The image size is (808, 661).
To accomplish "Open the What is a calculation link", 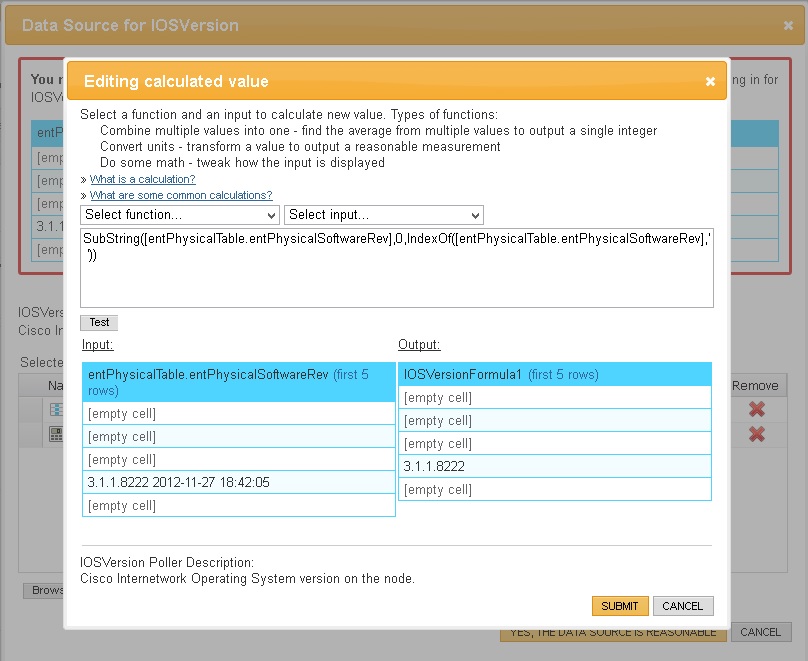I will [x=143, y=179].
